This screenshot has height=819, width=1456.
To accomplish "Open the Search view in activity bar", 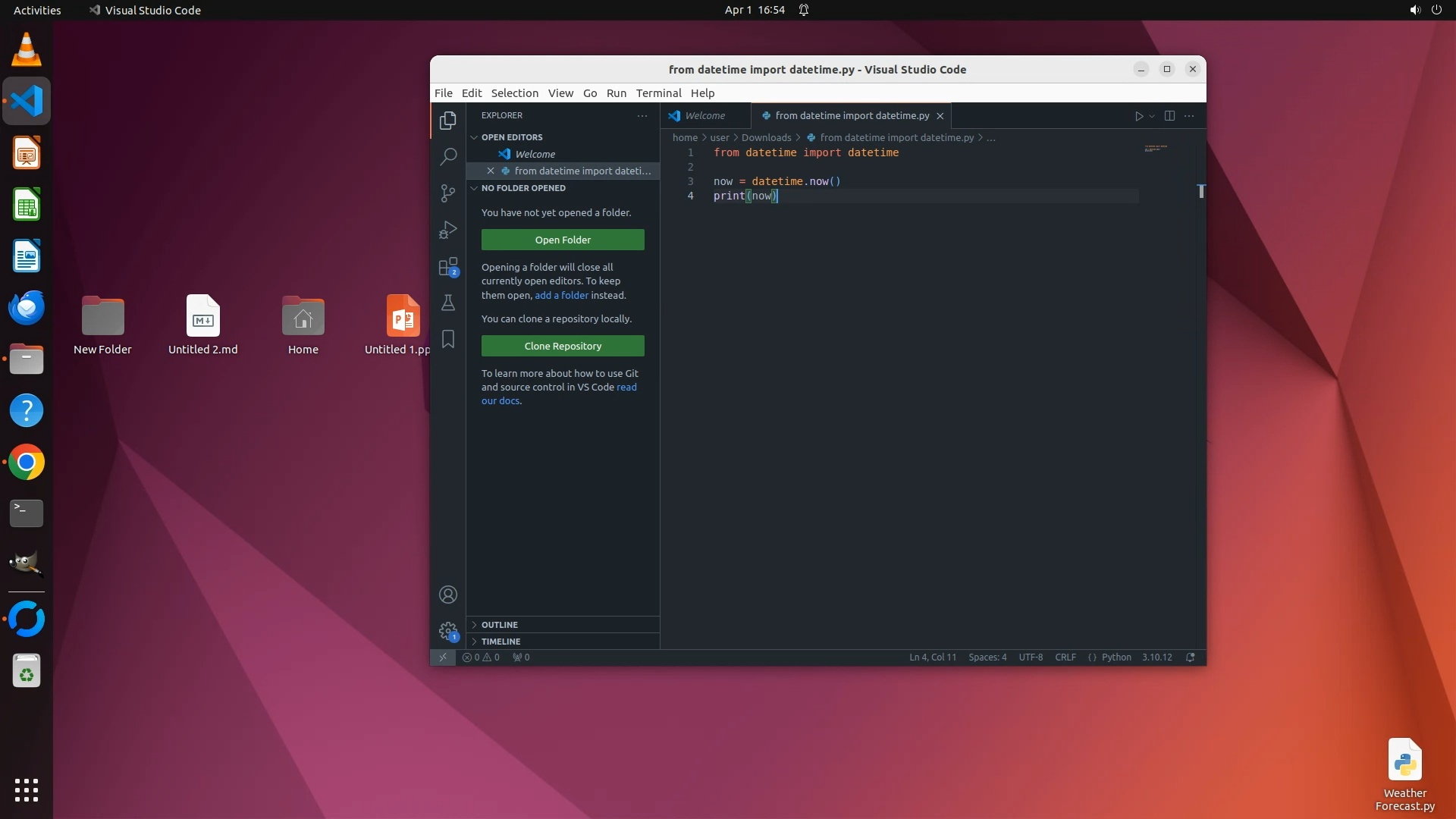I will 448,156.
